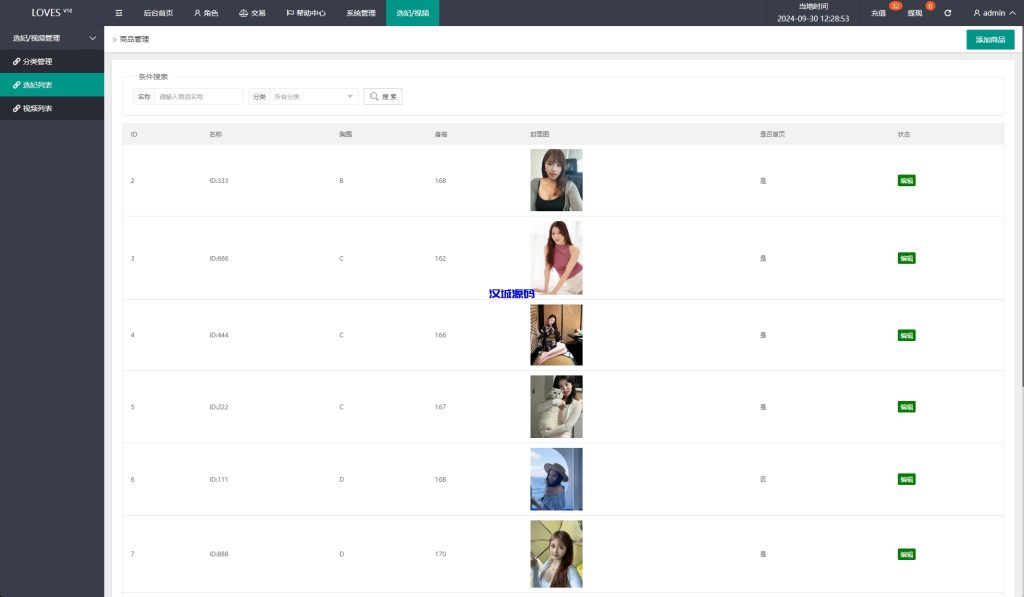Open the 交易 menu with the scale icon
Viewport: 1024px width, 597px height.
pyautogui.click(x=252, y=13)
